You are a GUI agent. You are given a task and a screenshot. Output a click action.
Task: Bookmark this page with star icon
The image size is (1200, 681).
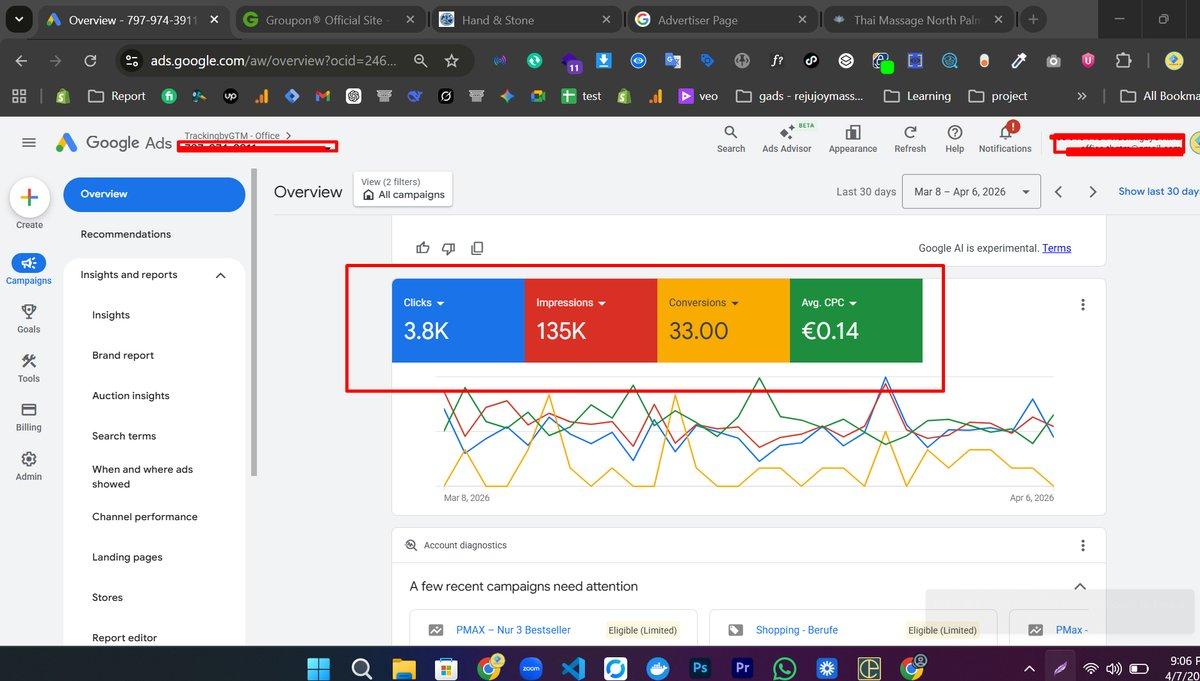click(451, 61)
